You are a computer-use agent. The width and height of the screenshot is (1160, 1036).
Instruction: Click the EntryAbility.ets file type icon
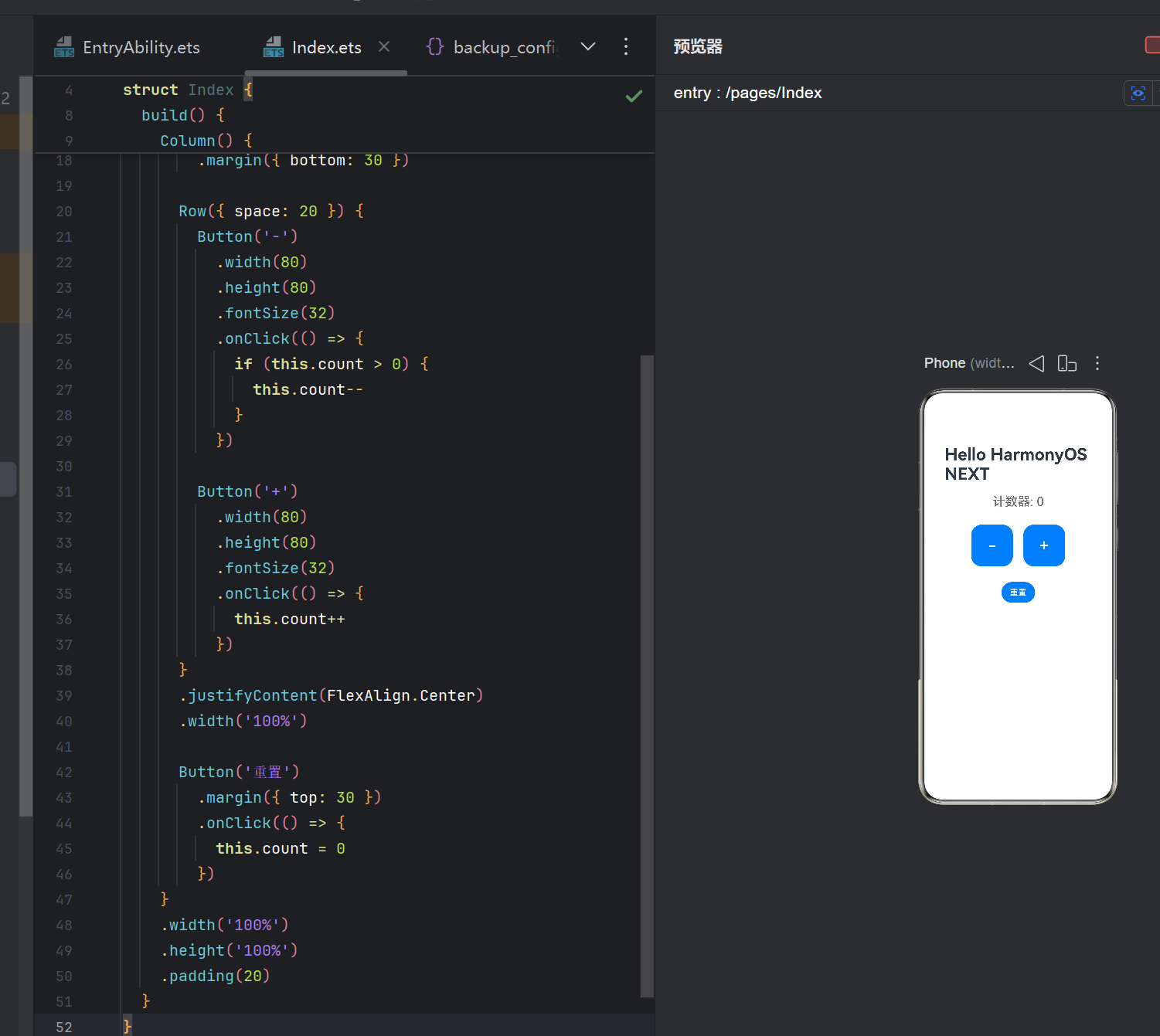click(x=64, y=47)
